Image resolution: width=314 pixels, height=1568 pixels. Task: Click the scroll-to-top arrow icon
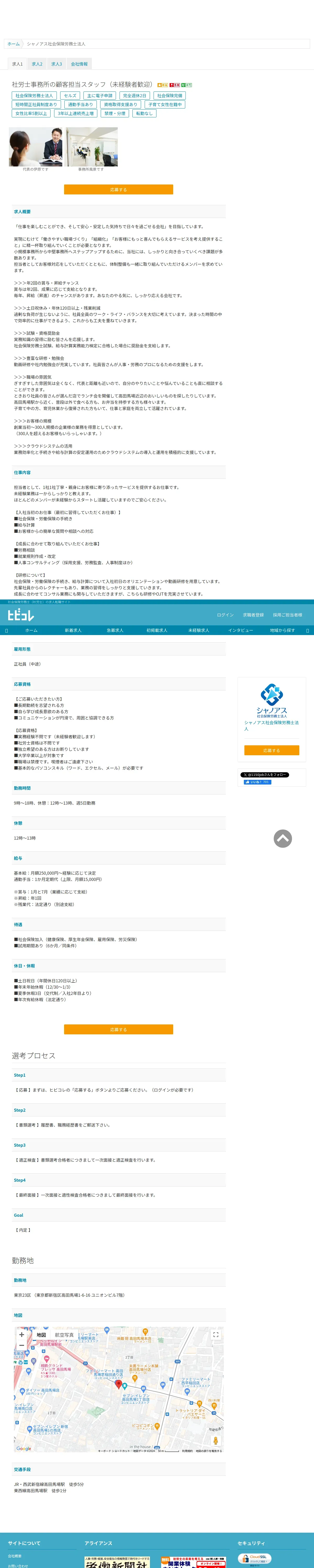pyautogui.click(x=283, y=839)
